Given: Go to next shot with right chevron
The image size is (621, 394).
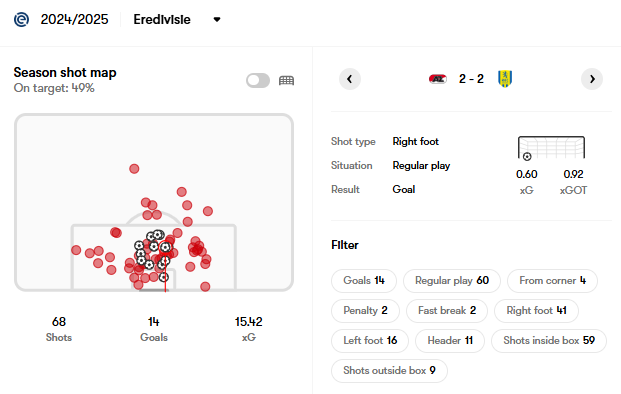Looking at the screenshot, I should click(x=592, y=79).
